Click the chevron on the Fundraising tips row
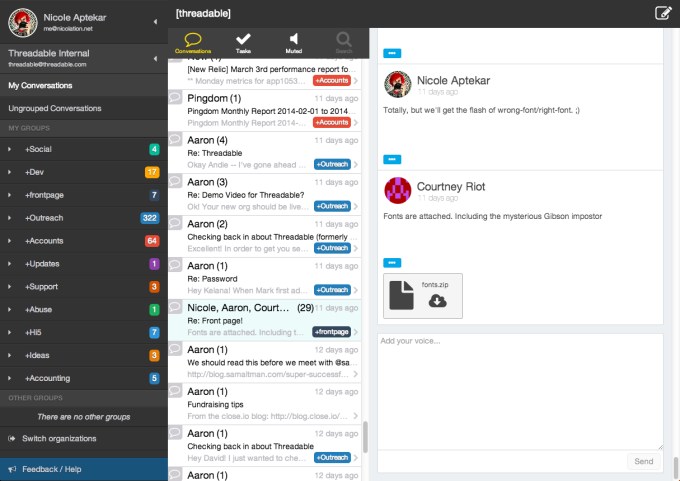The height and width of the screenshot is (481, 680). (x=356, y=416)
